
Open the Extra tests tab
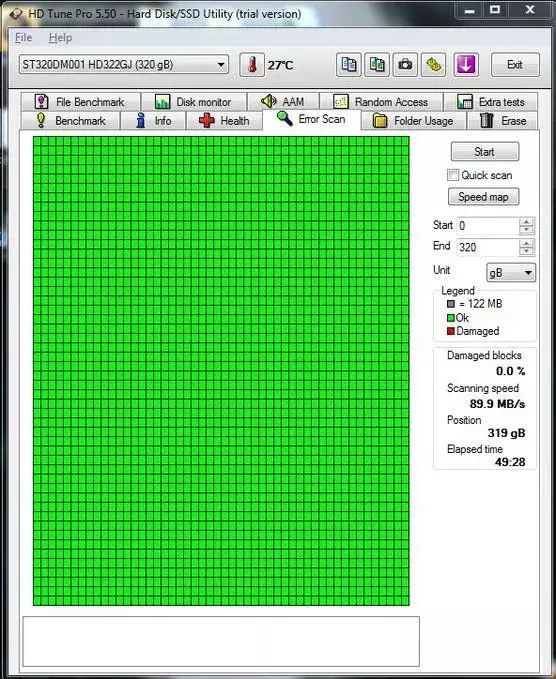pos(491,102)
